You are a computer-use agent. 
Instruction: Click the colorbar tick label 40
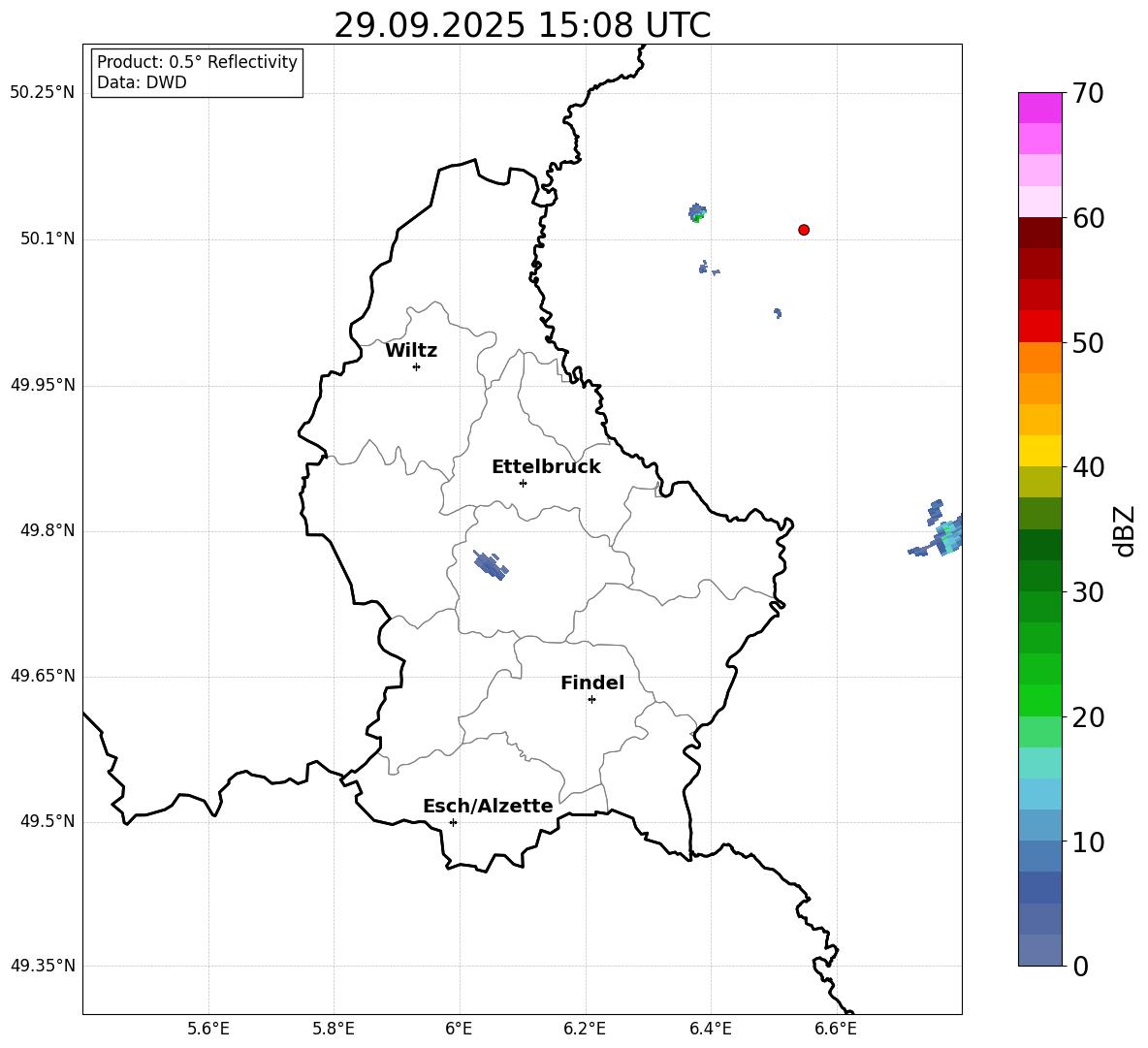click(1088, 467)
